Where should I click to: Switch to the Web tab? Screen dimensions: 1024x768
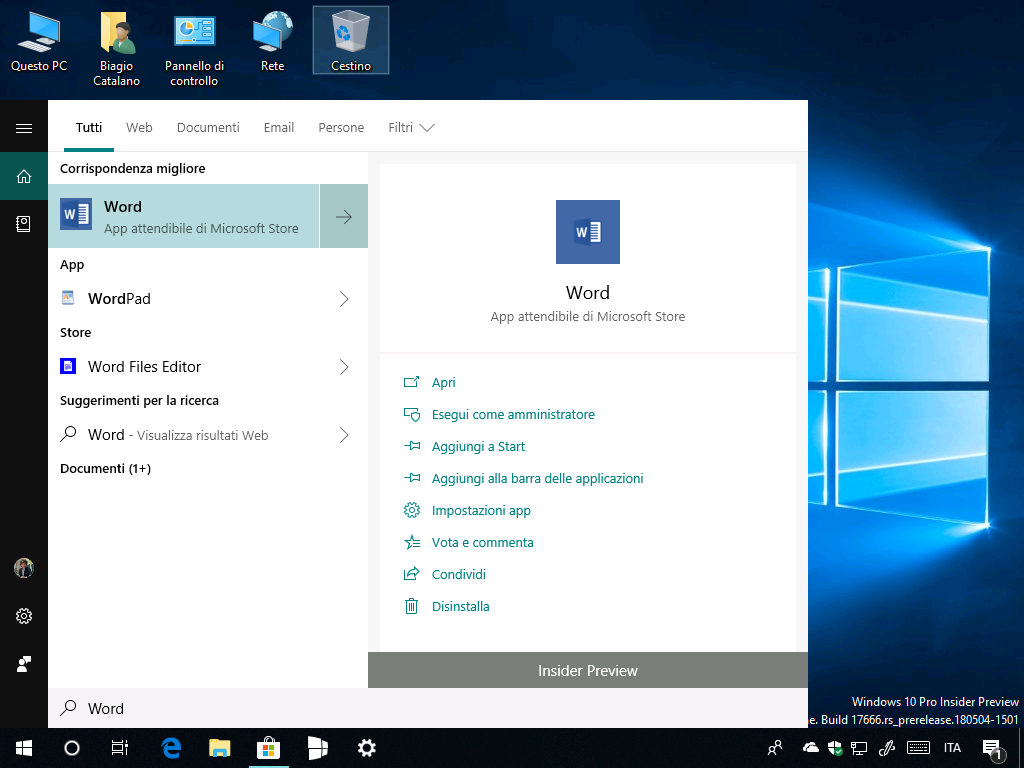[x=139, y=127]
